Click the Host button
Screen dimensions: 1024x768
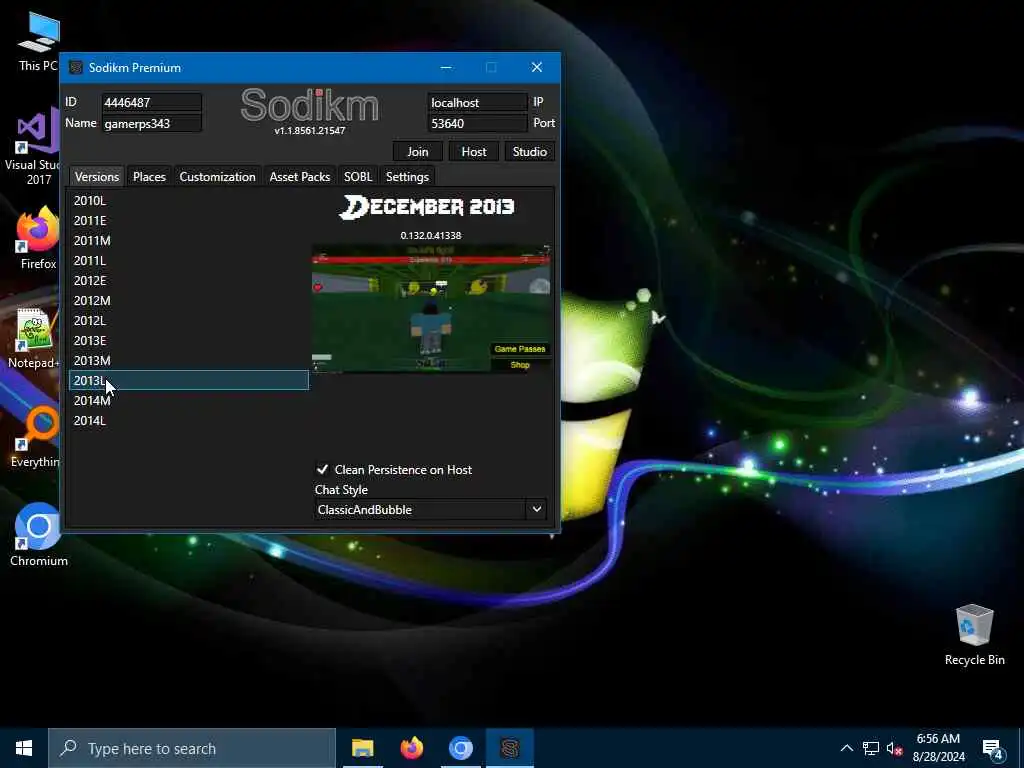pos(473,152)
